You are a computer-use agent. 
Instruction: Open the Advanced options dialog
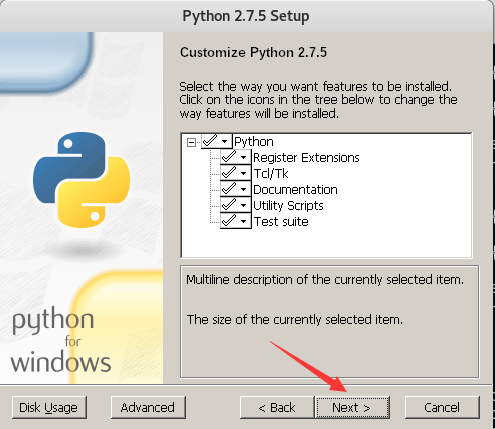(x=148, y=407)
